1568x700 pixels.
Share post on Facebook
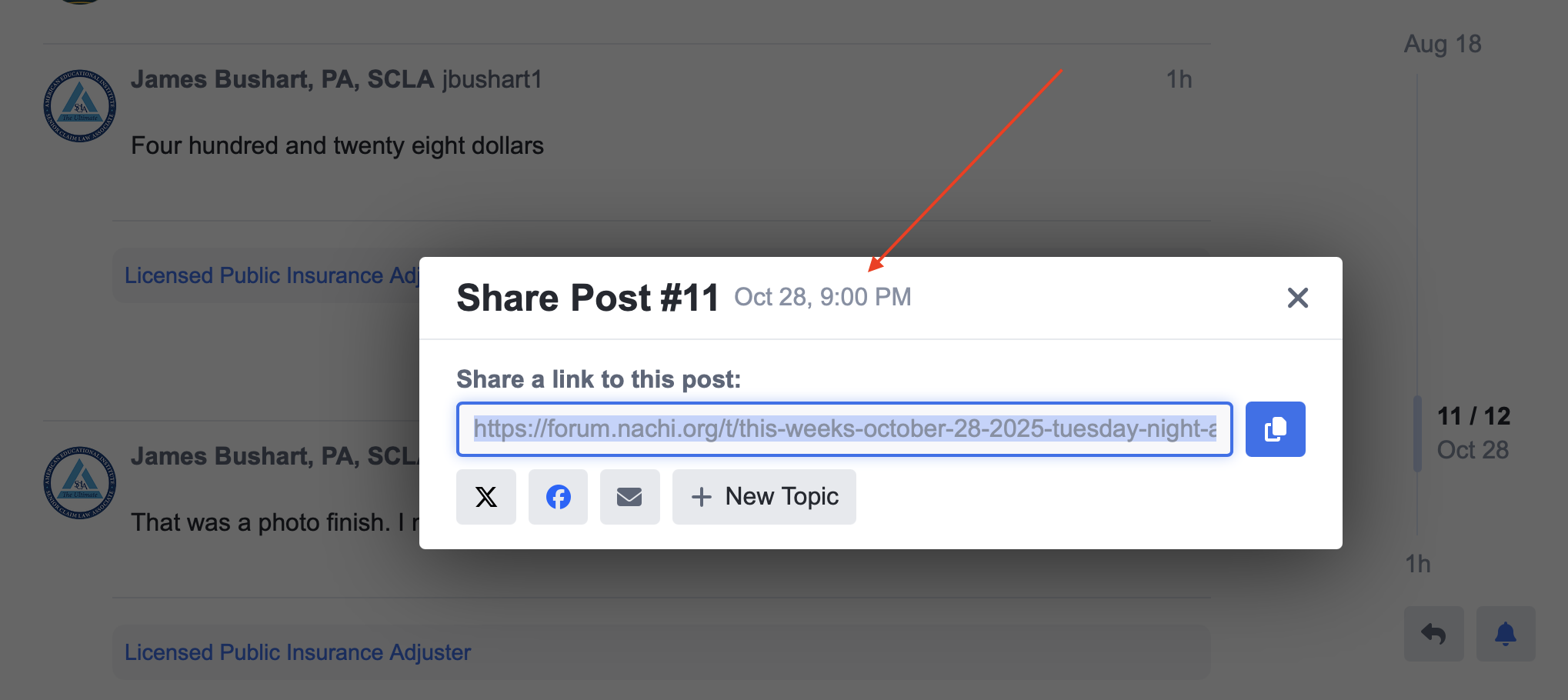coord(558,497)
